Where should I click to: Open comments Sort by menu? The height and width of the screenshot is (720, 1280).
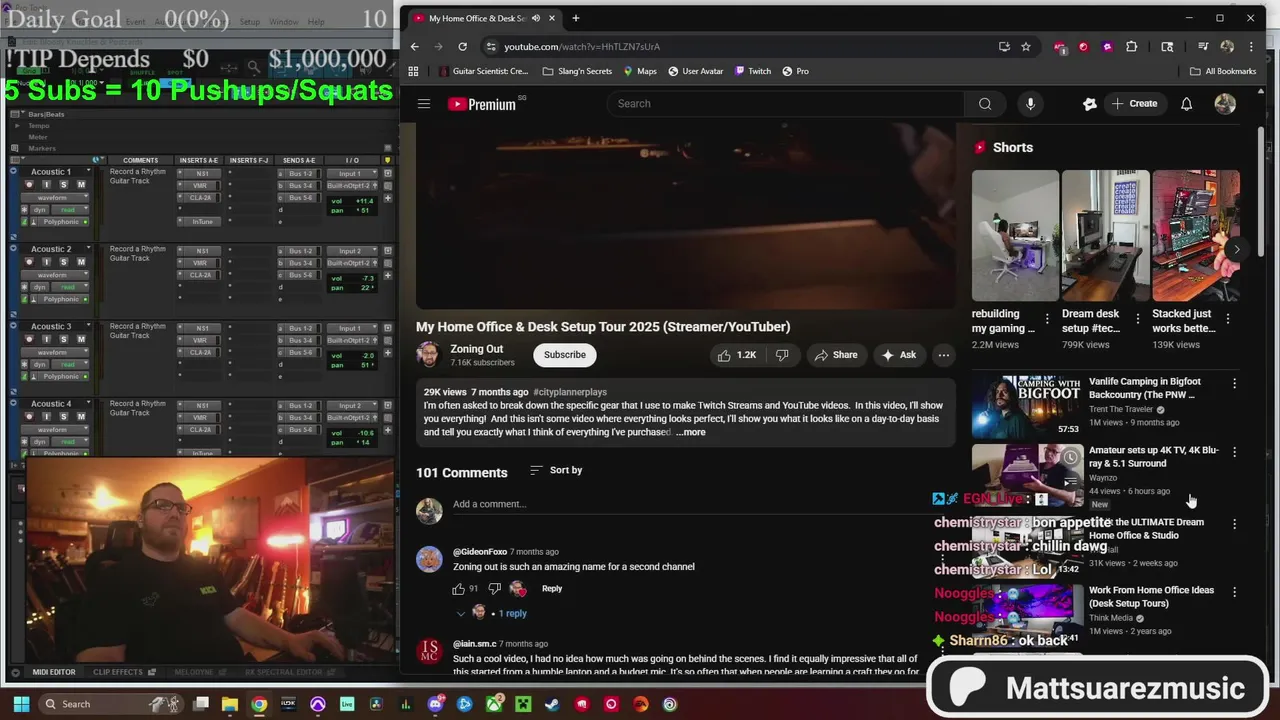[556, 470]
